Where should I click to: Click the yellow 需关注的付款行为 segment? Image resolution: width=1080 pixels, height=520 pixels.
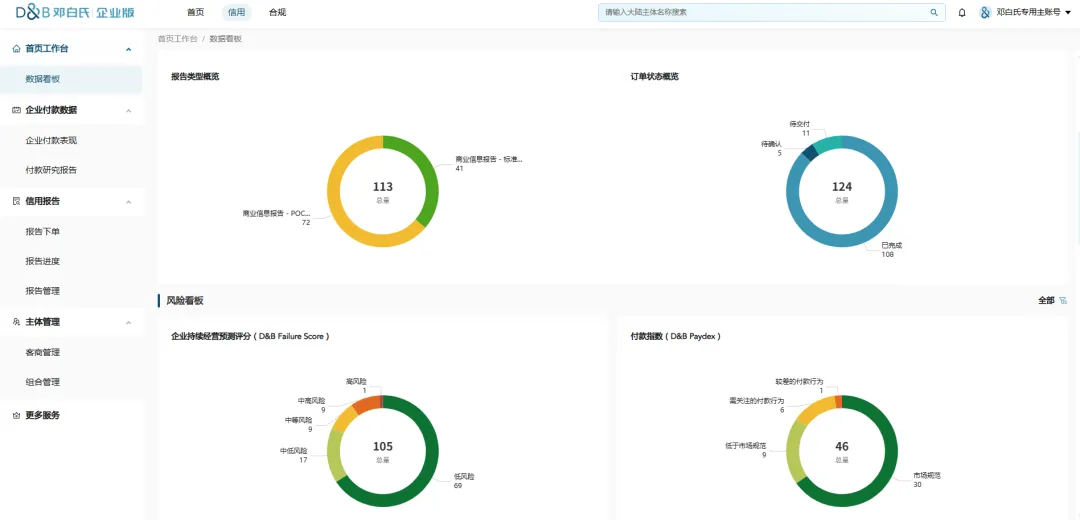pyautogui.click(x=814, y=411)
